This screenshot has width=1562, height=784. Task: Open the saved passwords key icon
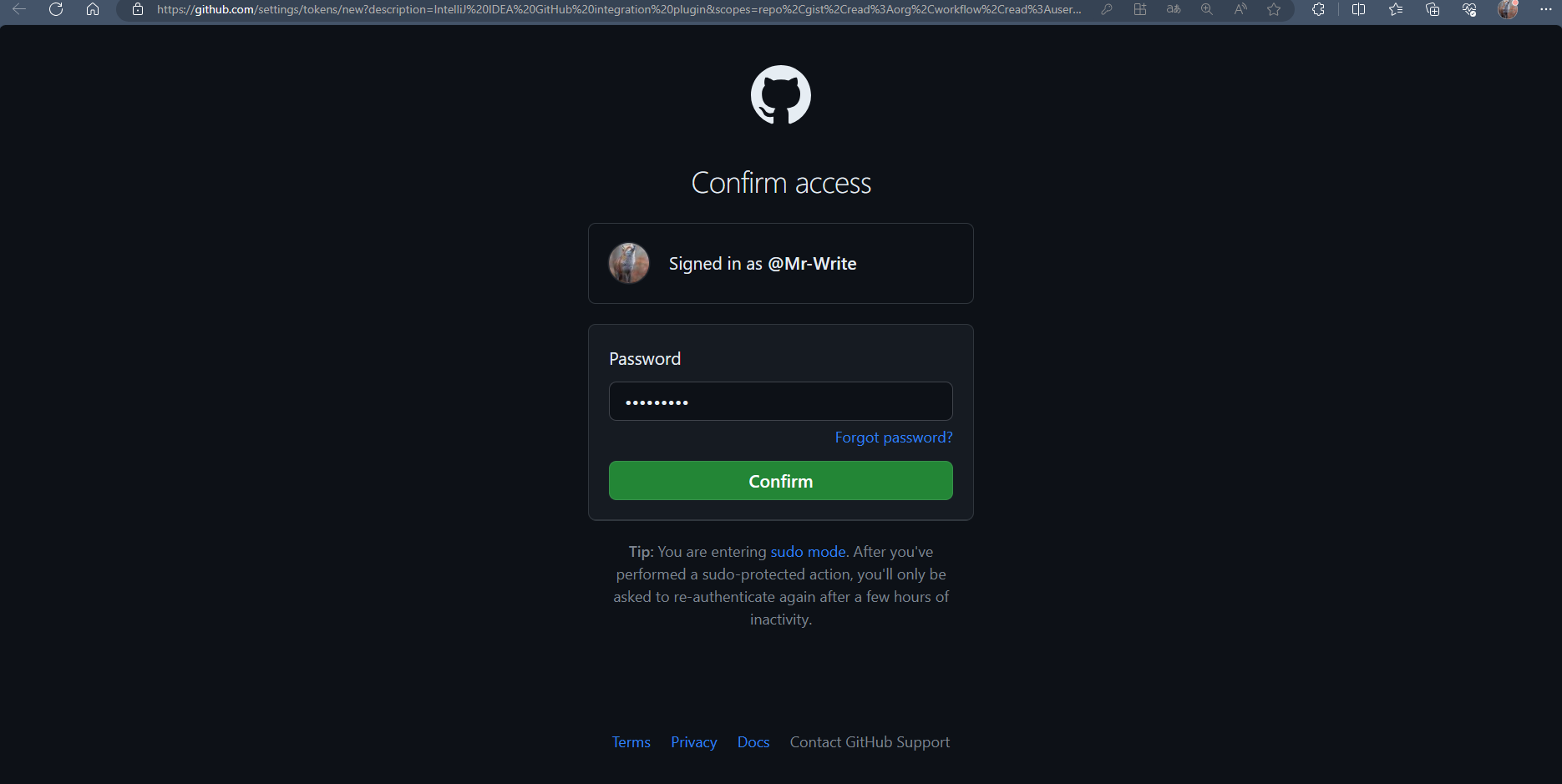(x=1107, y=9)
